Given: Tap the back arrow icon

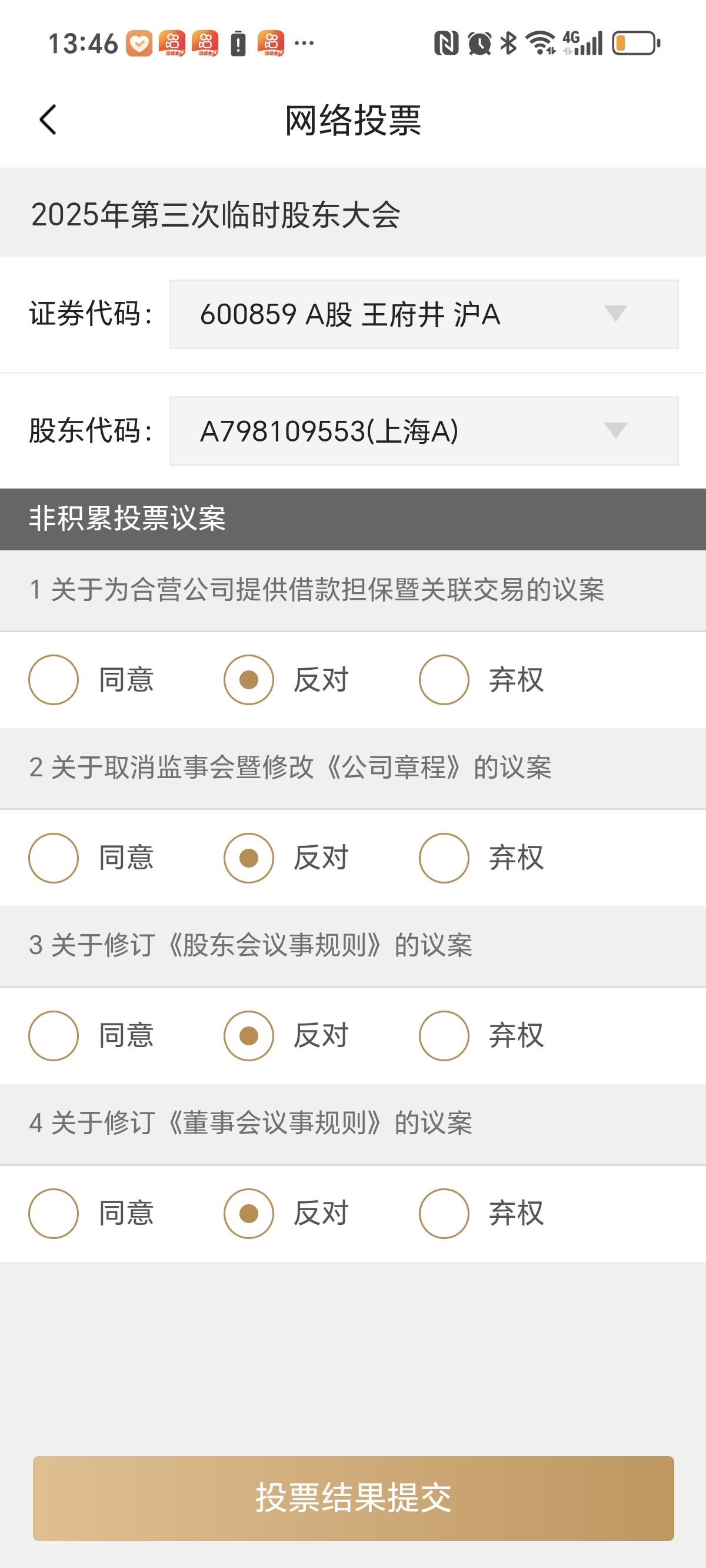Looking at the screenshot, I should click(48, 119).
